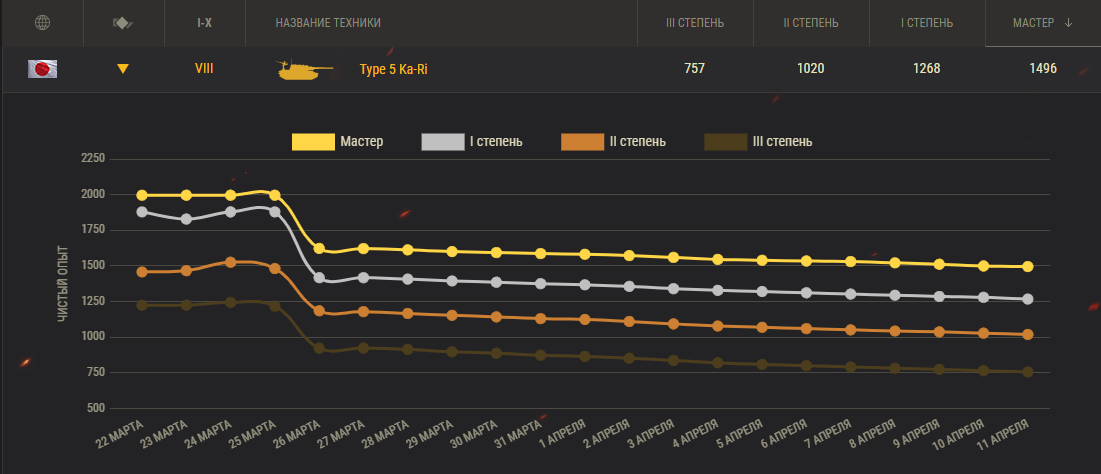
Task: Click III степень data point on 11 апреля
Action: pos(1027,372)
